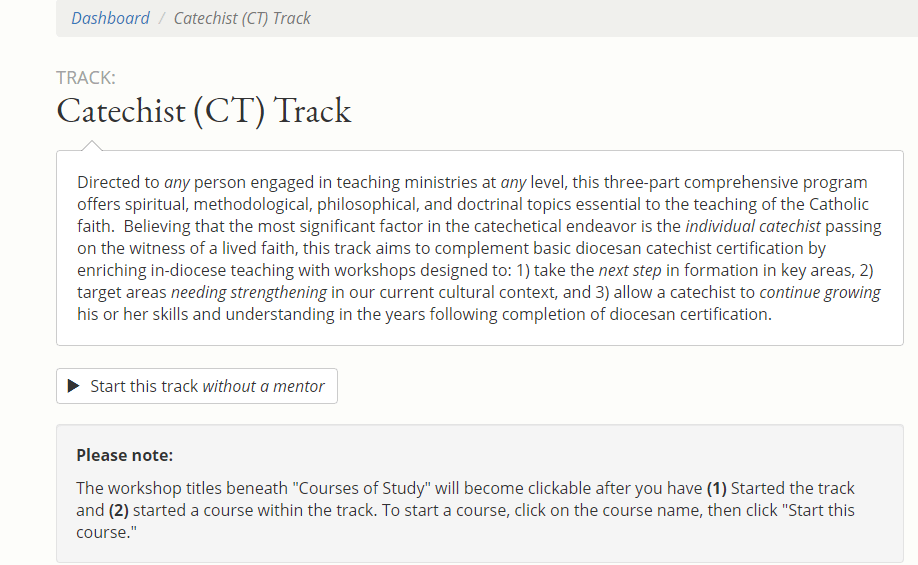Select the Catechist (CT) Track breadcrumb item
This screenshot has height=565, width=918.
pyautogui.click(x=242, y=18)
